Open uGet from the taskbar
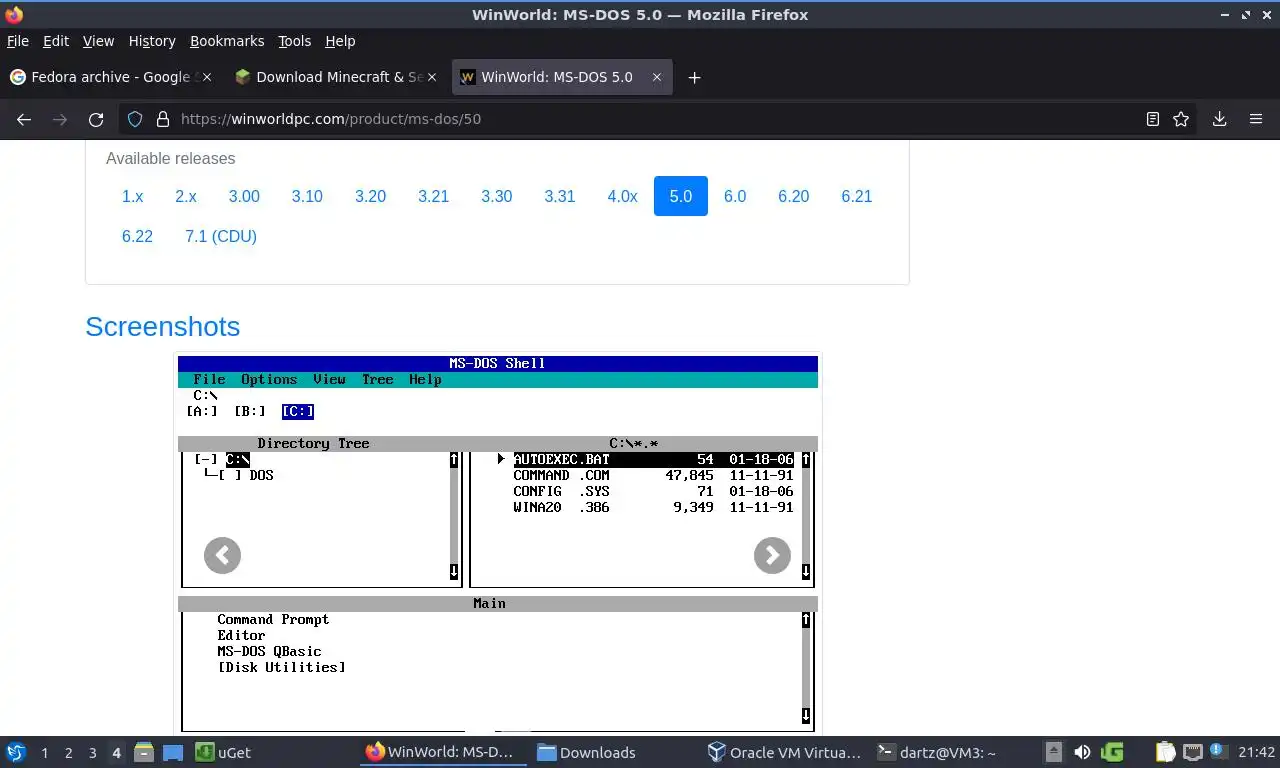The width and height of the screenshot is (1280, 768). pyautogui.click(x=223, y=752)
